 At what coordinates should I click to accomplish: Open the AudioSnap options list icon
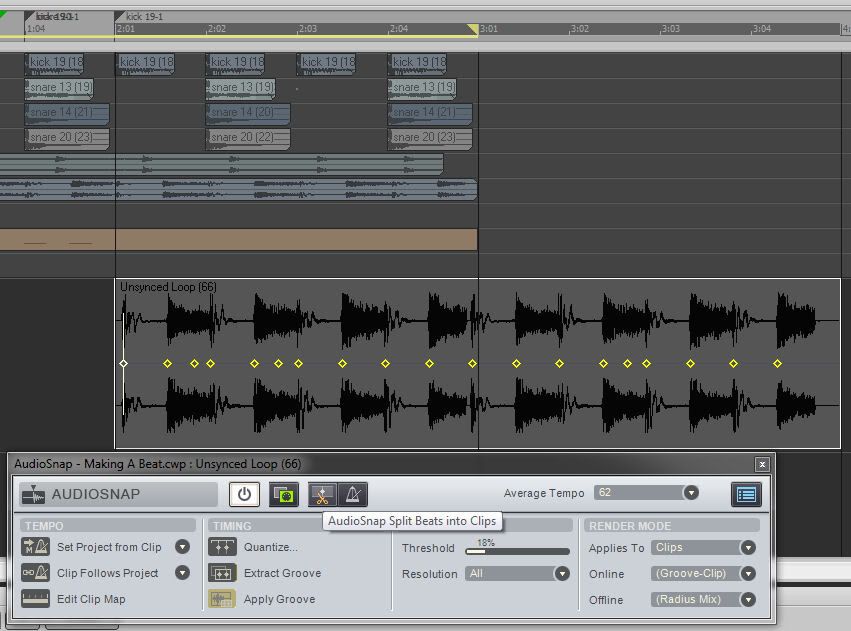[x=745, y=494]
